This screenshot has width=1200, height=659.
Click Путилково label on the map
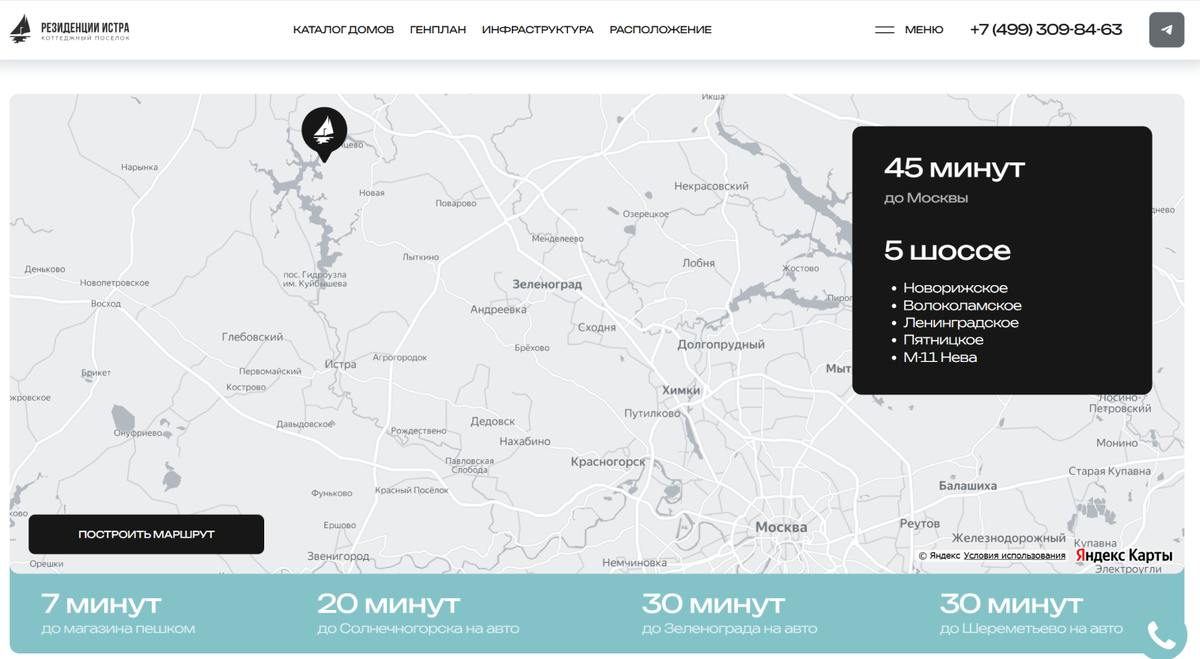pyautogui.click(x=652, y=413)
